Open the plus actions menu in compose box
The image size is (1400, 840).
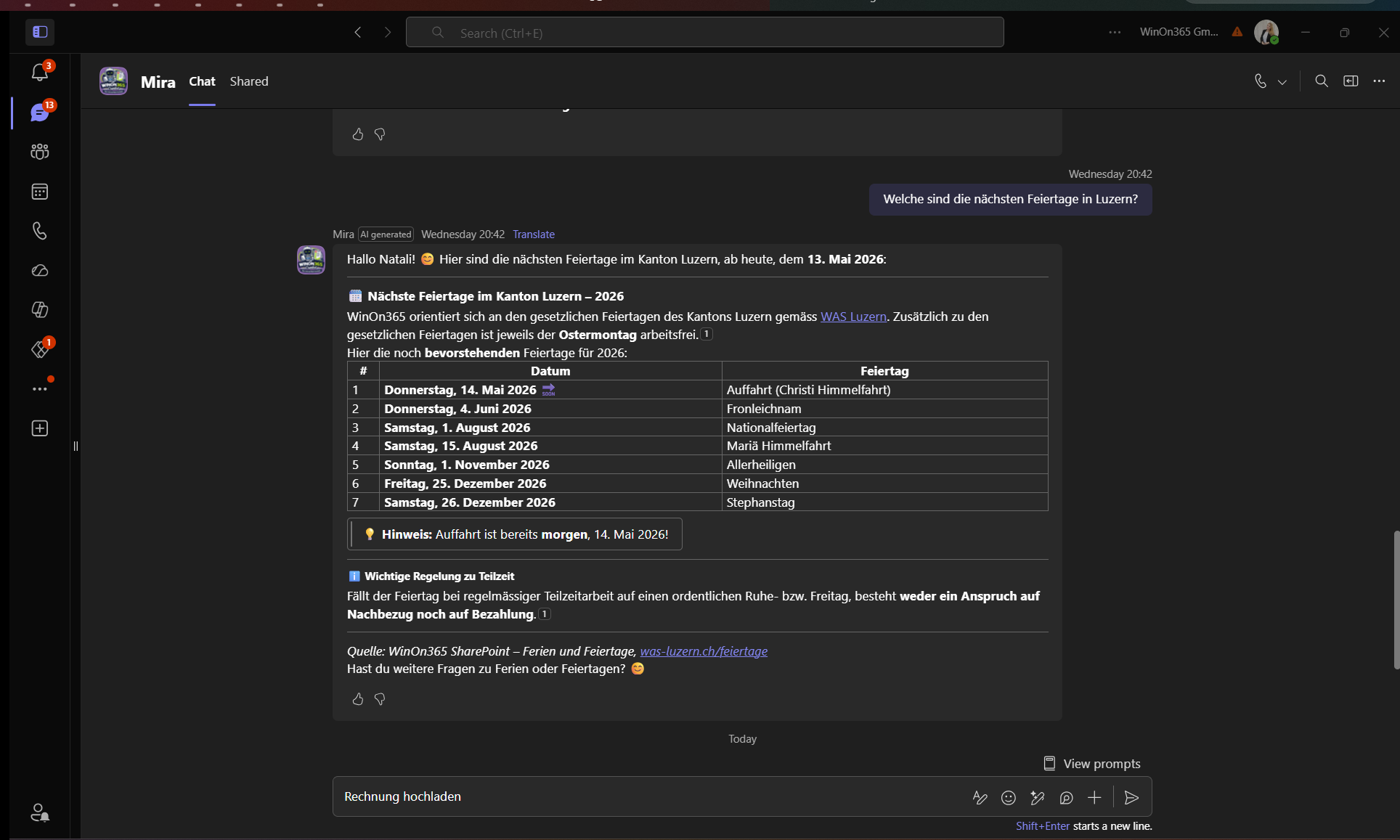(x=1094, y=798)
